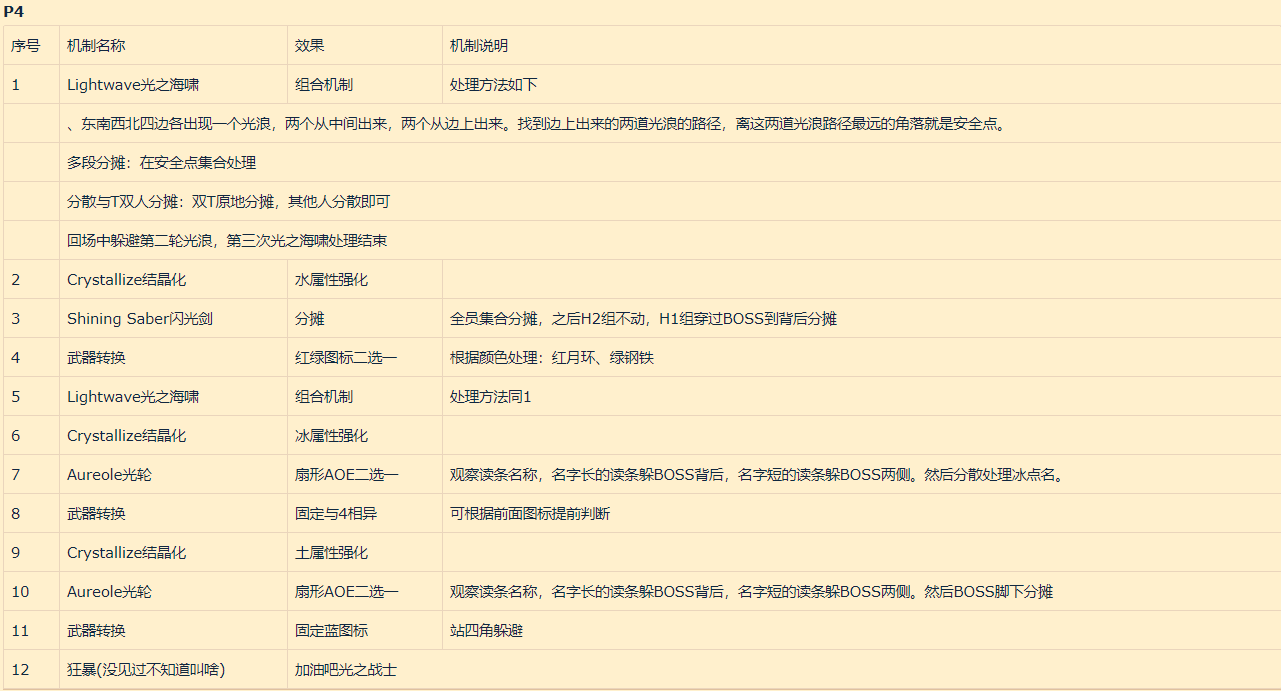Click 武器转换 in row 4

click(x=96, y=358)
